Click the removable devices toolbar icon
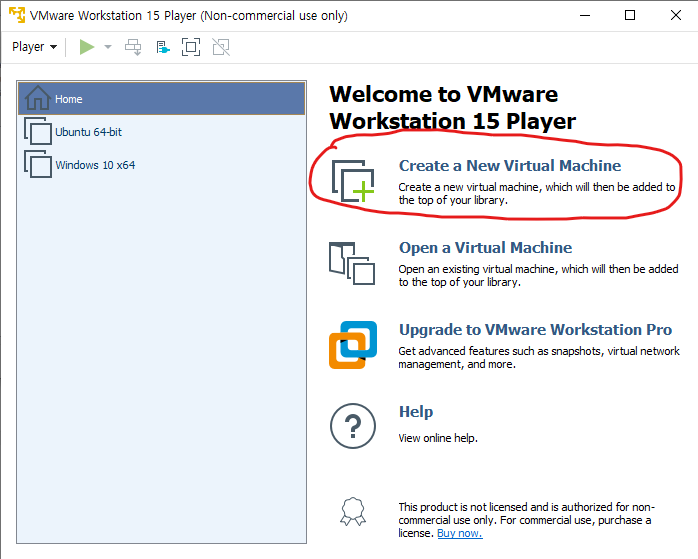 point(163,47)
